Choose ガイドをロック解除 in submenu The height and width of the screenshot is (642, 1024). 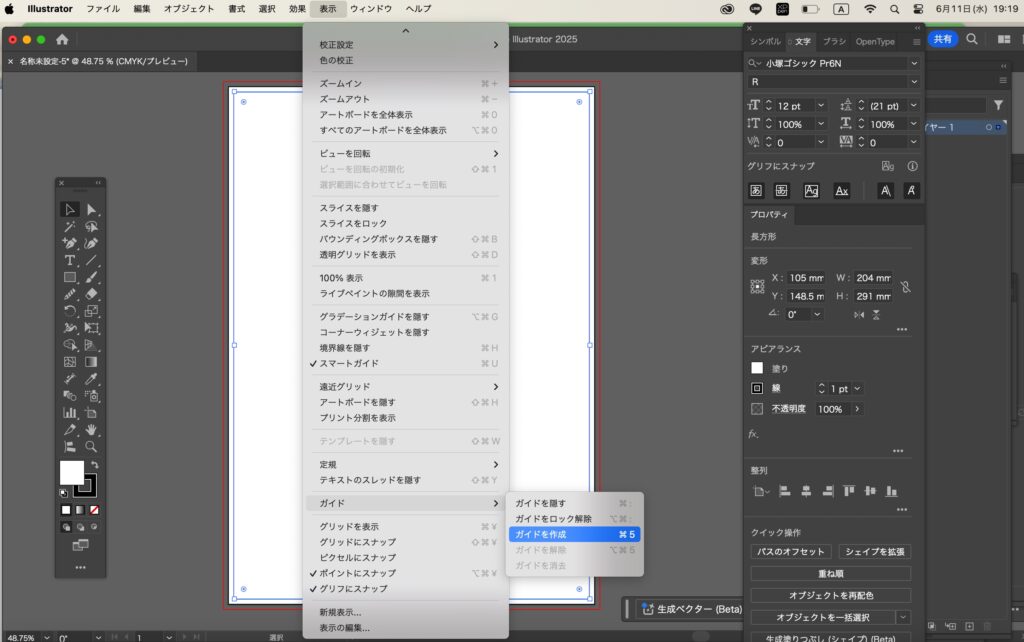(575, 519)
